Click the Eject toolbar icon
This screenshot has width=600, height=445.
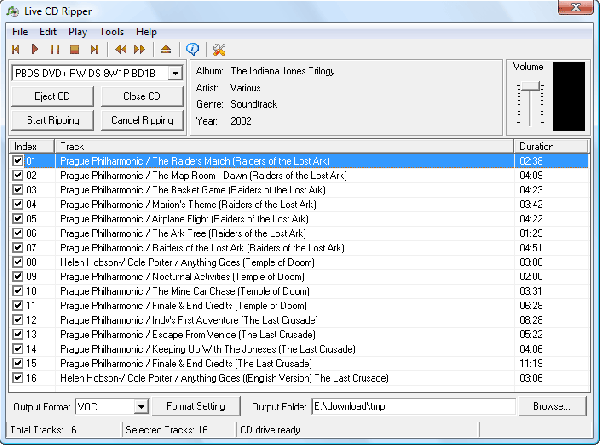tap(166, 49)
